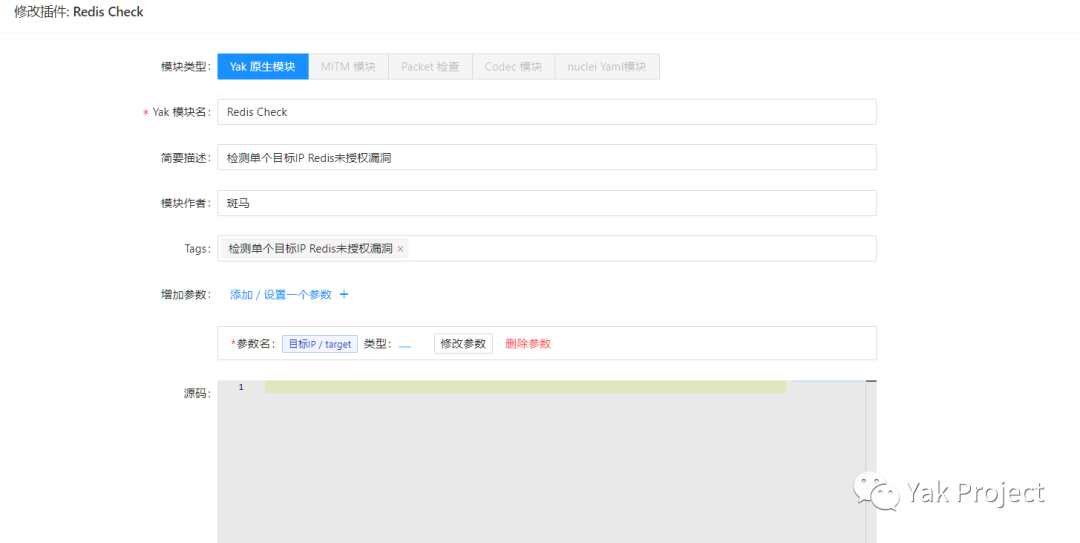The image size is (1080, 543).
Task: Select the Packet 检查 module type
Action: tap(430, 67)
